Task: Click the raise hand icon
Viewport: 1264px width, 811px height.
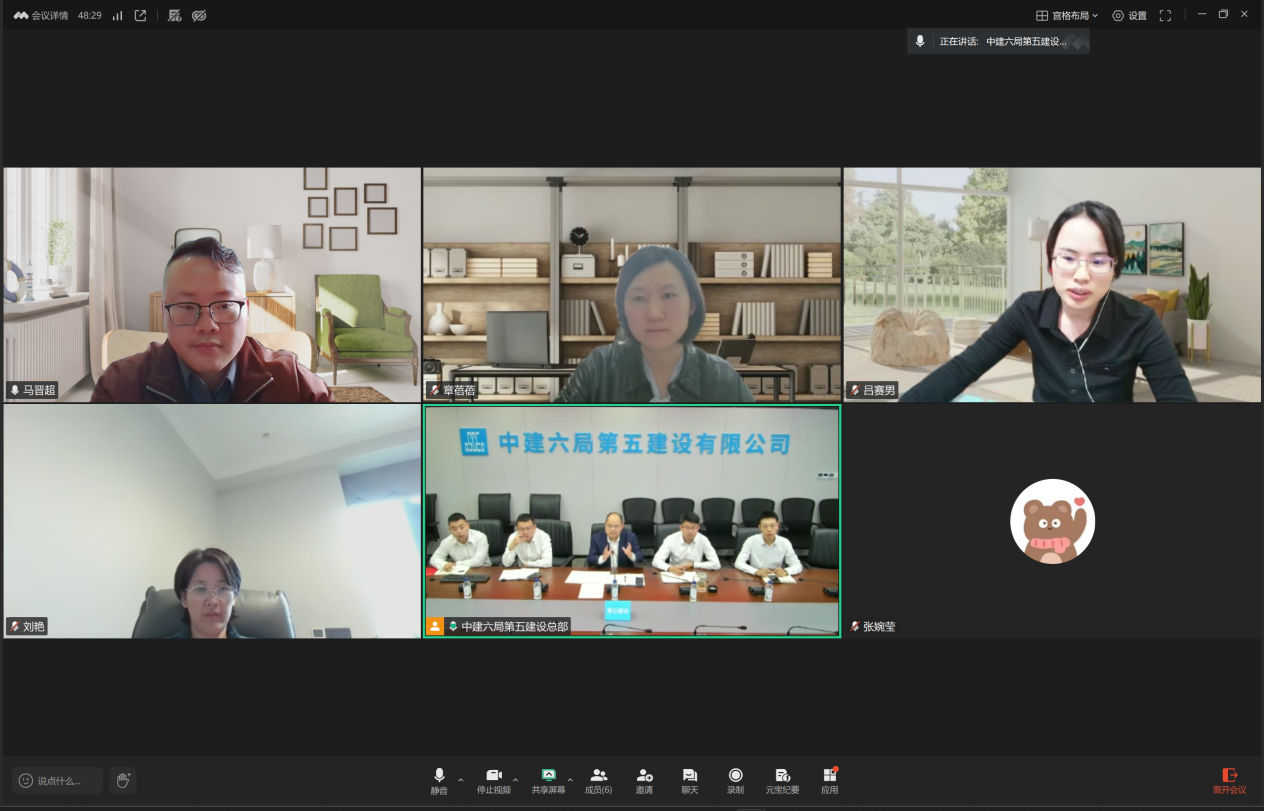Action: click(123, 780)
